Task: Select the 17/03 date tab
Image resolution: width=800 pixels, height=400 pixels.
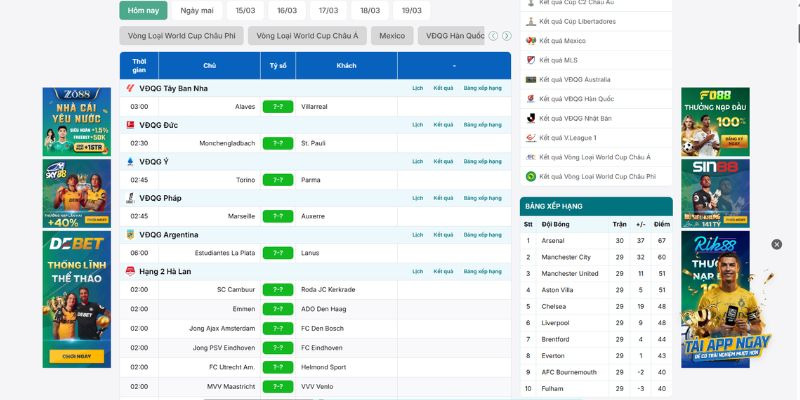Action: tap(328, 10)
